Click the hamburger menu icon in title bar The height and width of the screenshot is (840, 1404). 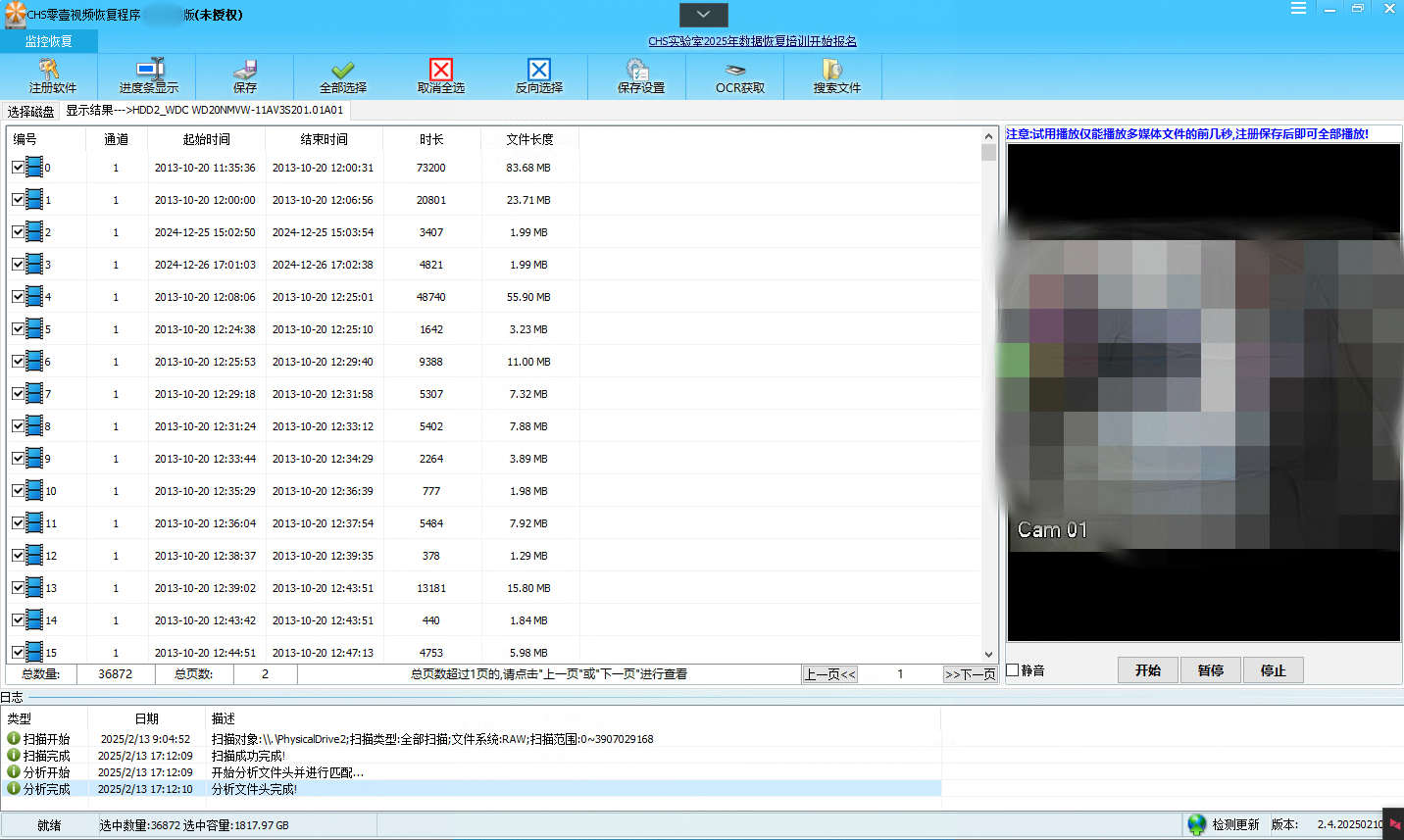pyautogui.click(x=1298, y=8)
